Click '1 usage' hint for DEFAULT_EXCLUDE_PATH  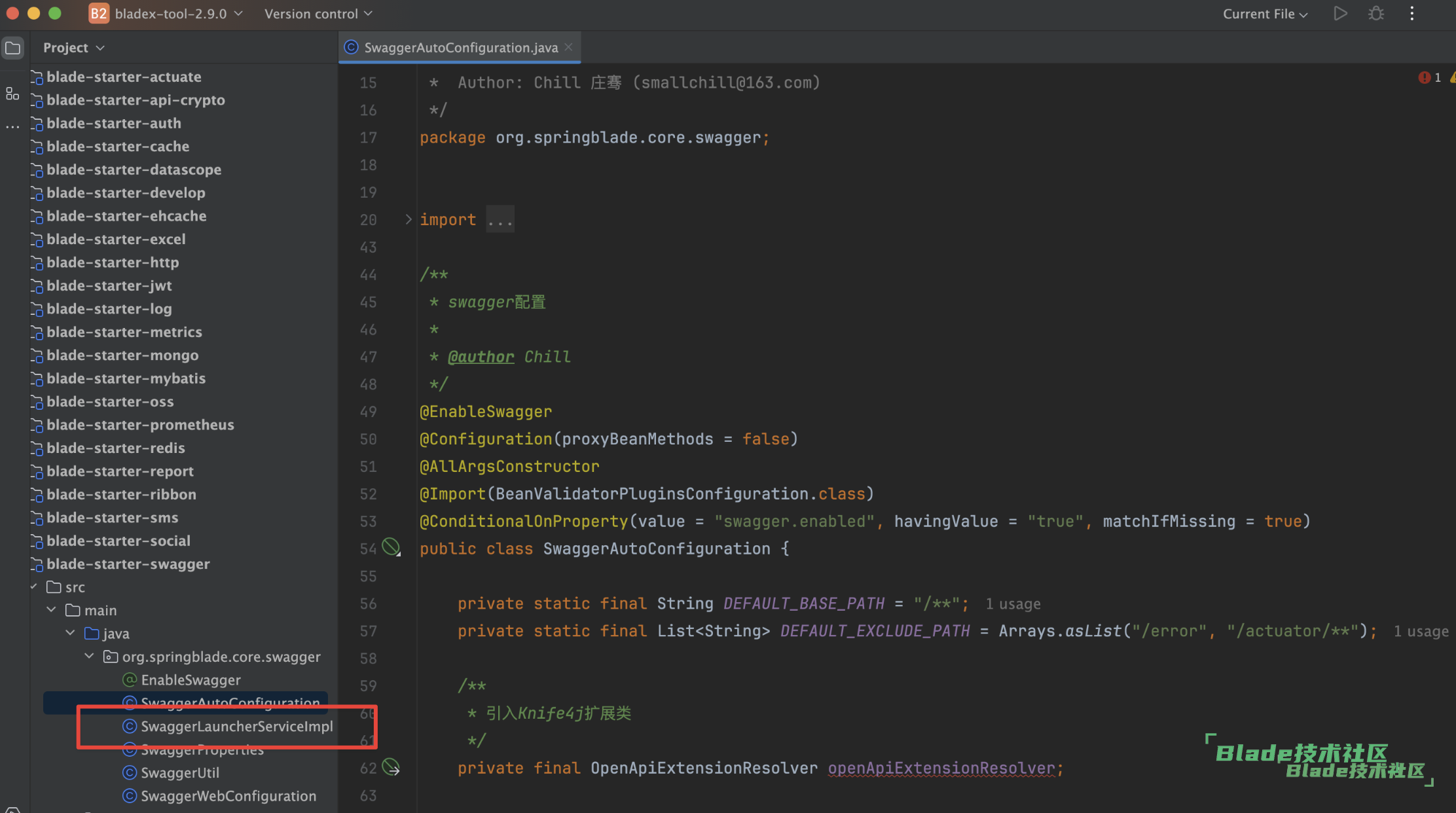point(1421,631)
